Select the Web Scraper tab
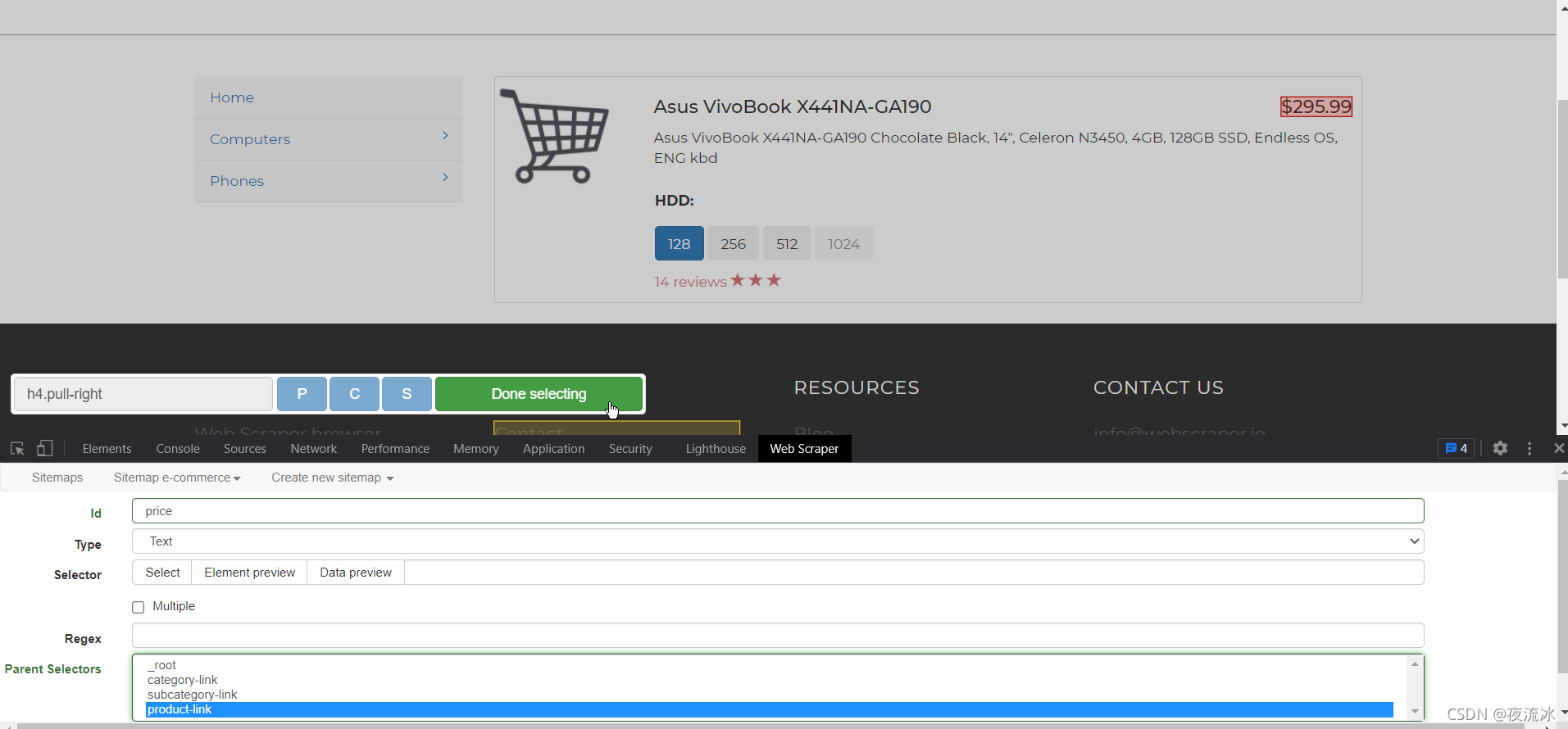 tap(804, 449)
